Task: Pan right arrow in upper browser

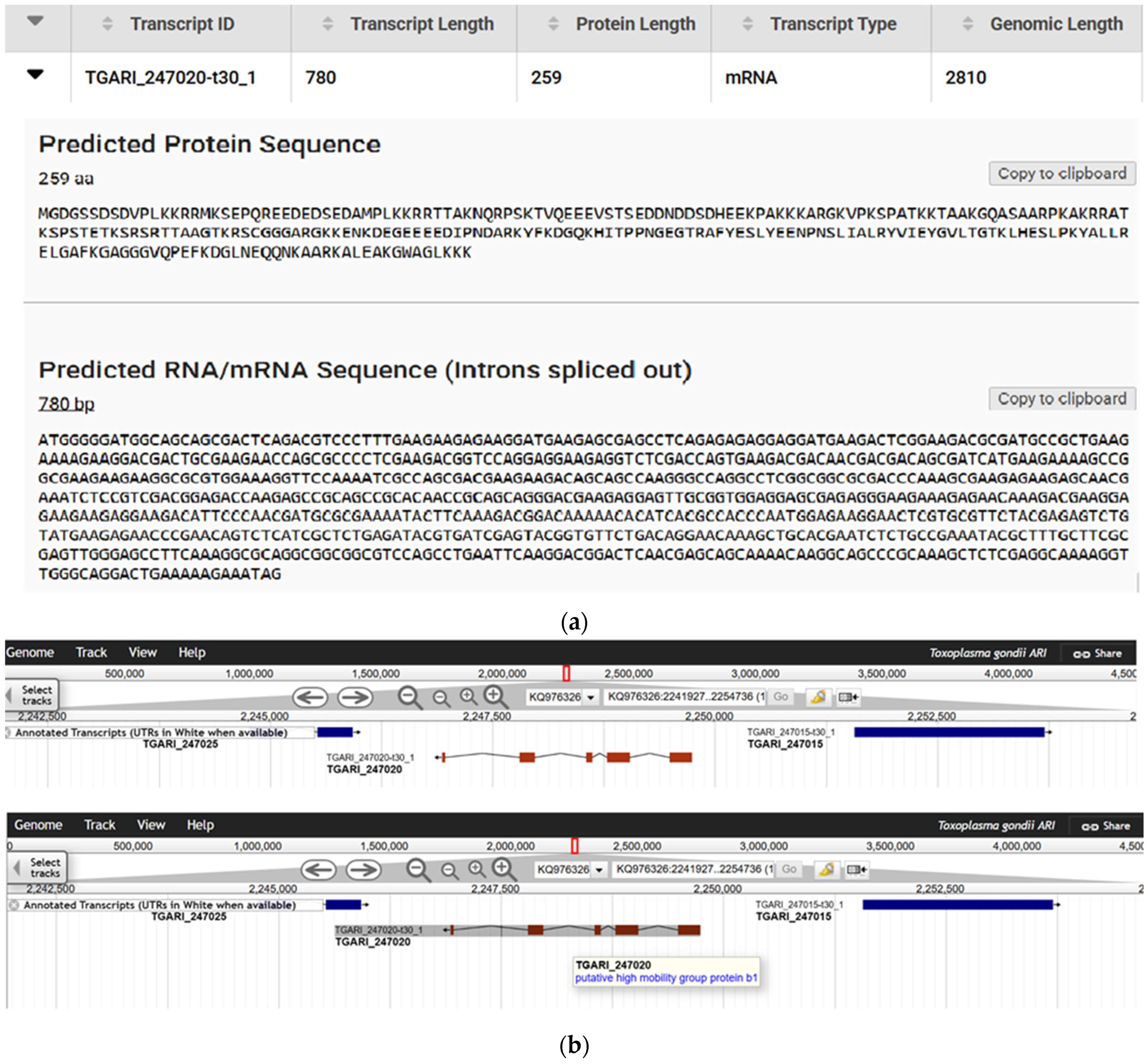Action: coord(355,697)
